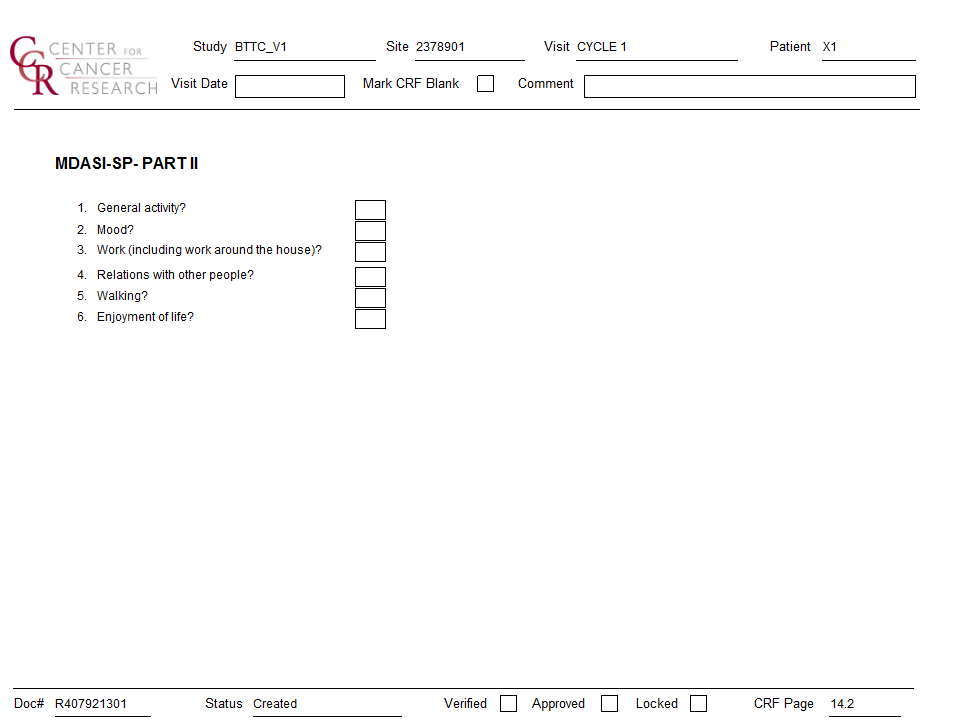960x723 pixels.
Task: Toggle the Verified checkbox
Action: click(x=508, y=704)
